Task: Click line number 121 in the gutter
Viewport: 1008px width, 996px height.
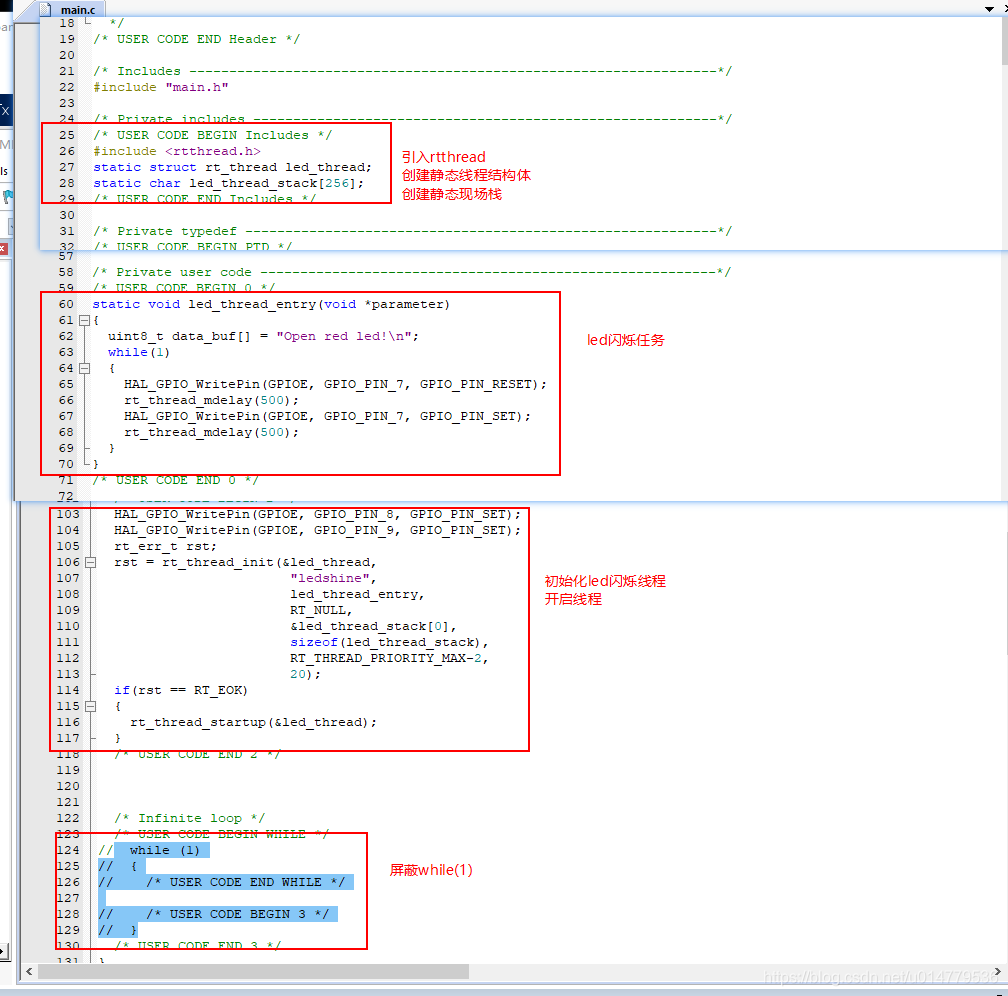Action: 68,802
